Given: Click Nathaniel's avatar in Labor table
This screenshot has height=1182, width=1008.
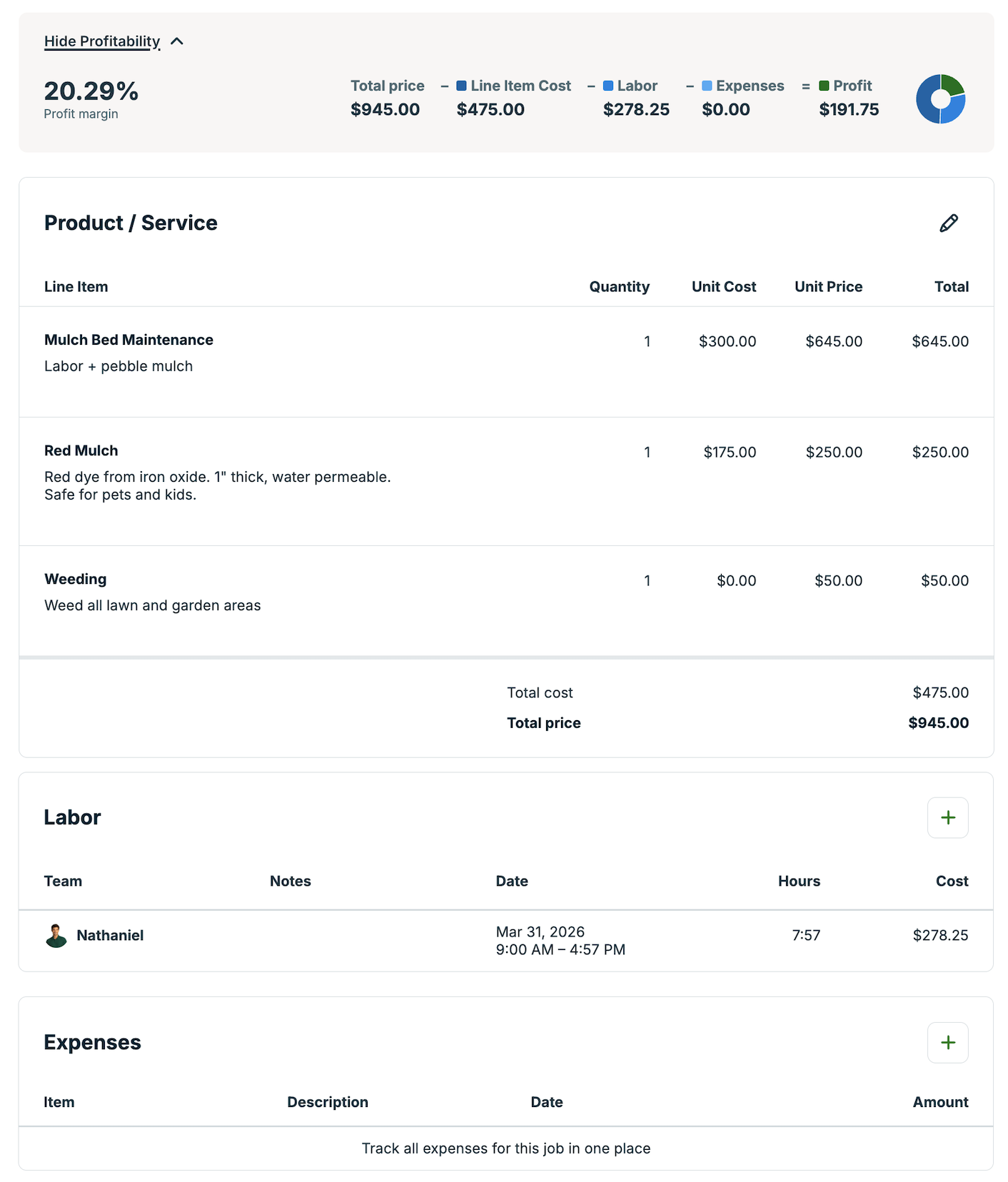Looking at the screenshot, I should click(x=56, y=936).
